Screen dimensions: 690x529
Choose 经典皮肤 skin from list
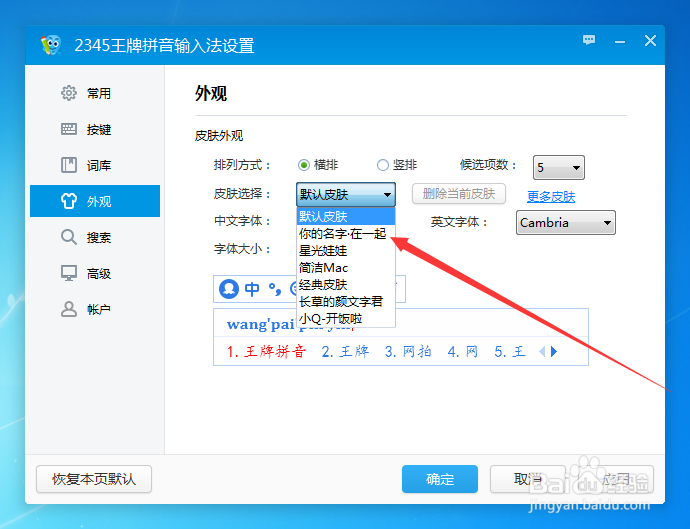[346, 284]
